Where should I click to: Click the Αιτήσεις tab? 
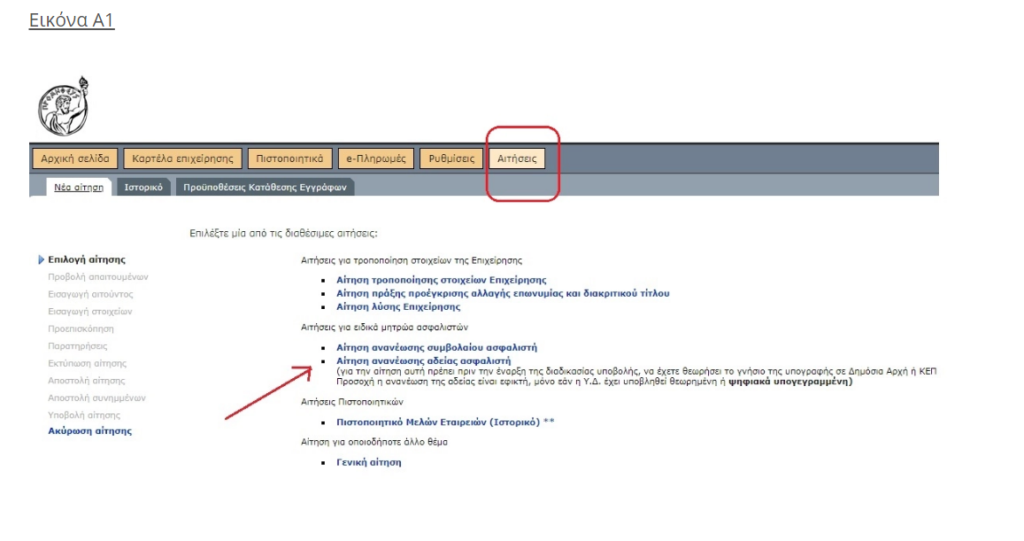[517, 158]
